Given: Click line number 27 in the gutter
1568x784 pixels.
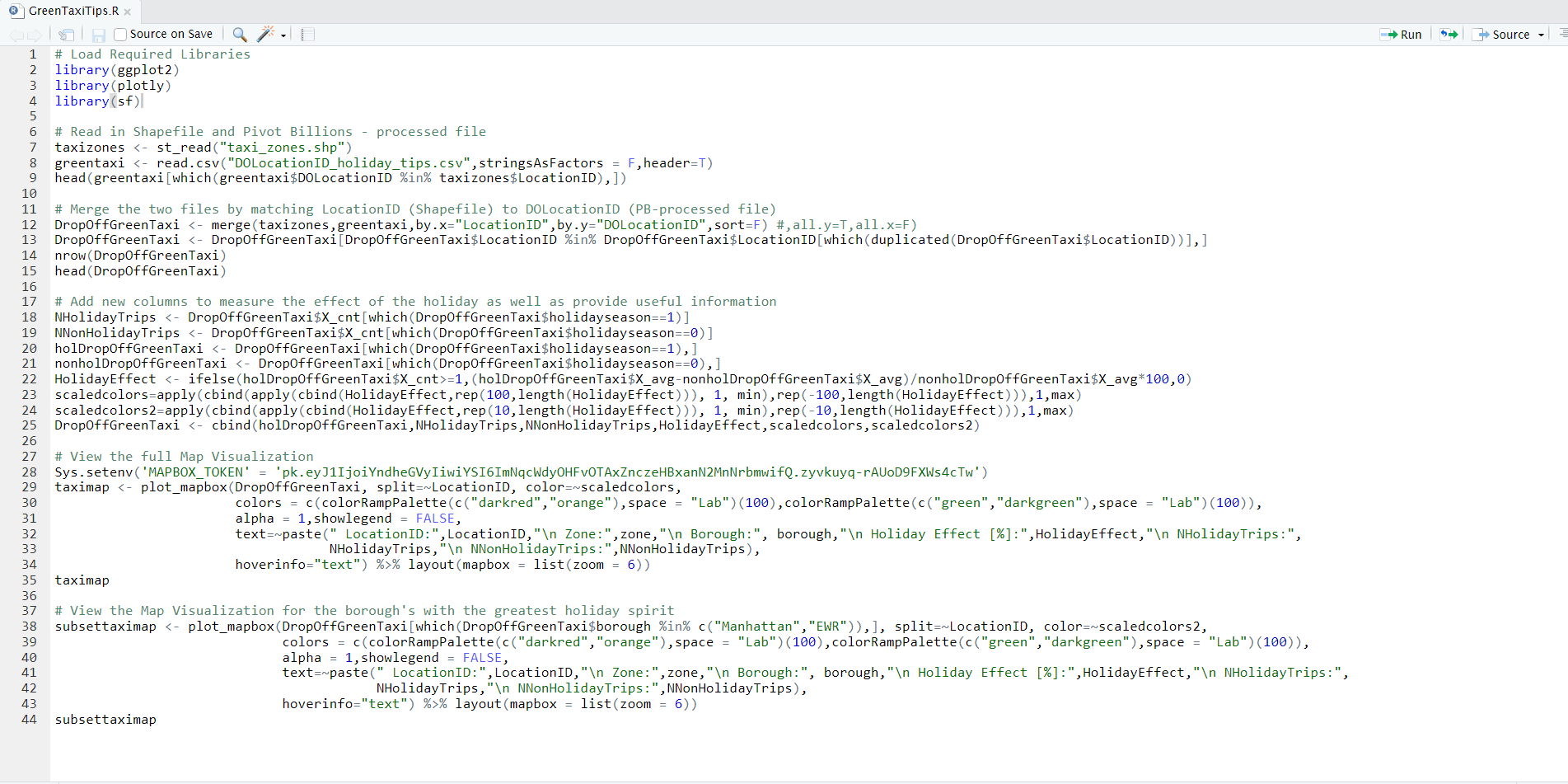Looking at the screenshot, I should [30, 457].
